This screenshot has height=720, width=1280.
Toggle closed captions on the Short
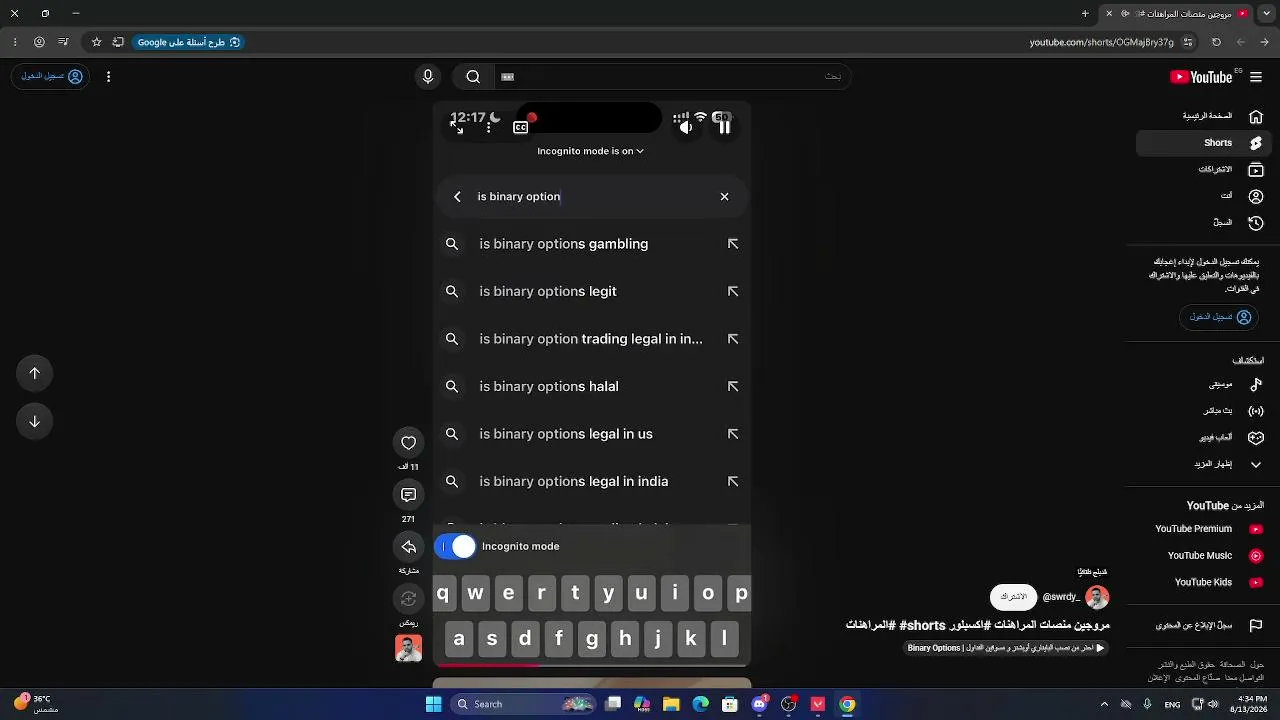point(520,127)
